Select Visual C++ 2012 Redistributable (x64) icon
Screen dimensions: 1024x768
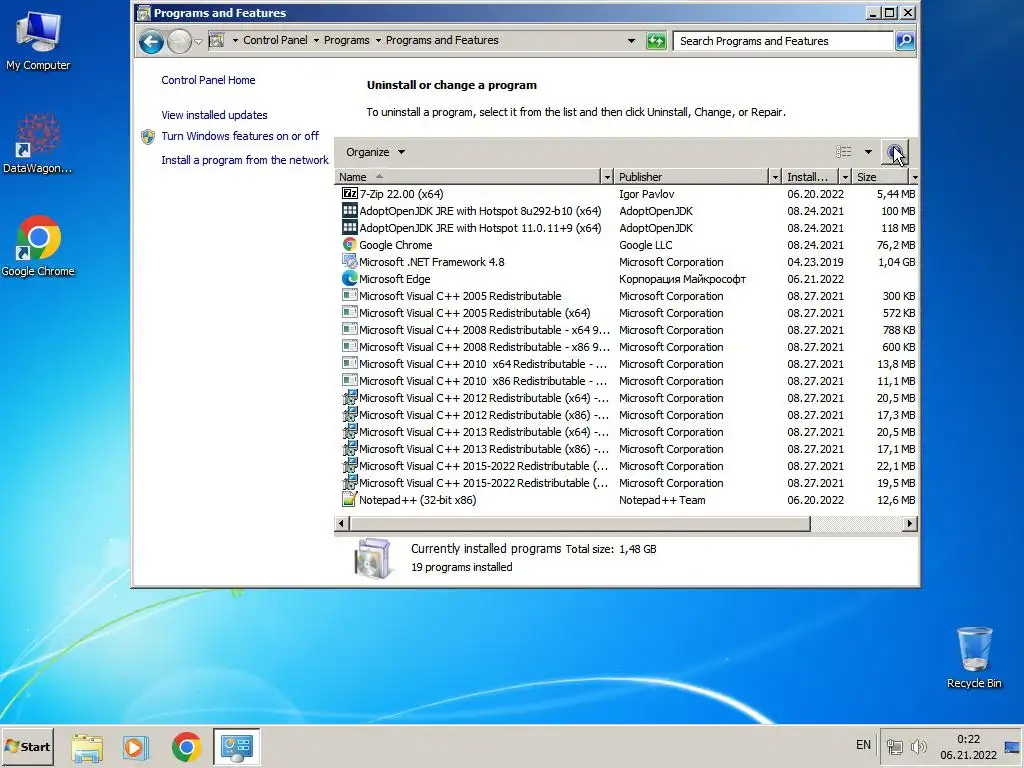coord(350,398)
